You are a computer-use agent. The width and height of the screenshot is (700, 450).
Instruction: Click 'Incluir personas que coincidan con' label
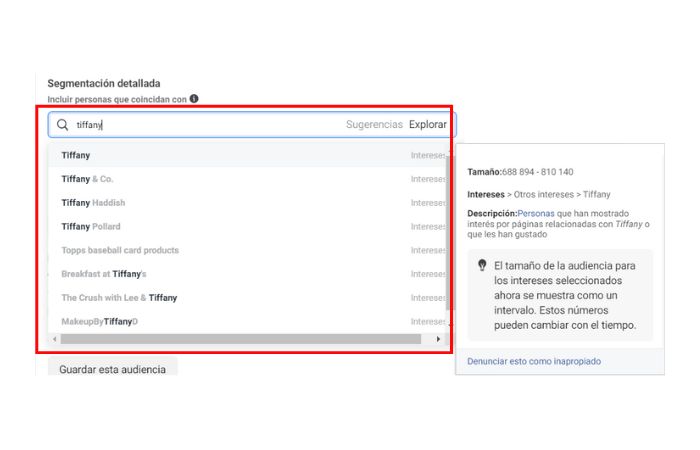pyautogui.click(x=117, y=99)
